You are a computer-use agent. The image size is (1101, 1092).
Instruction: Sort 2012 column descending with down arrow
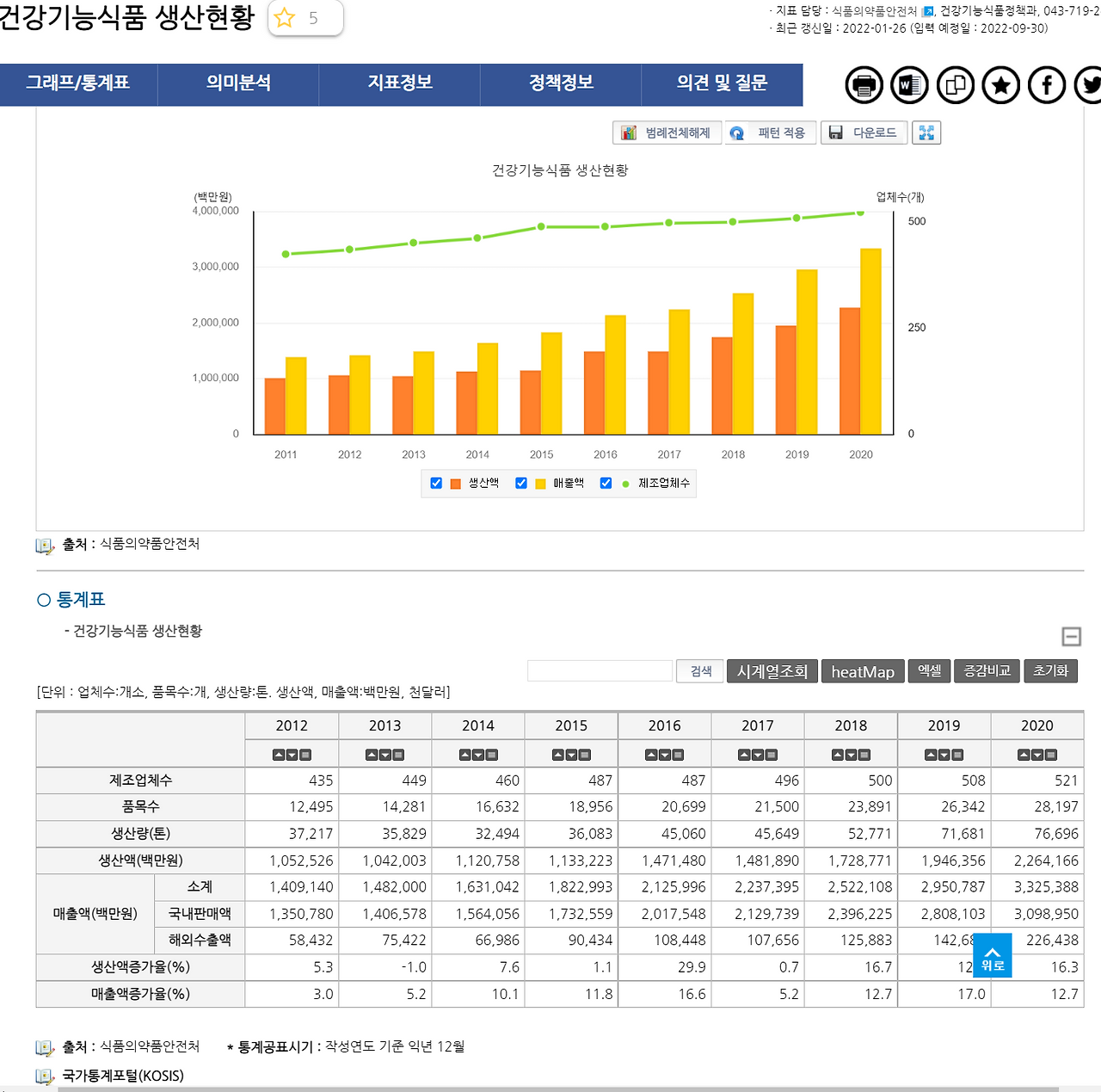coord(292,755)
